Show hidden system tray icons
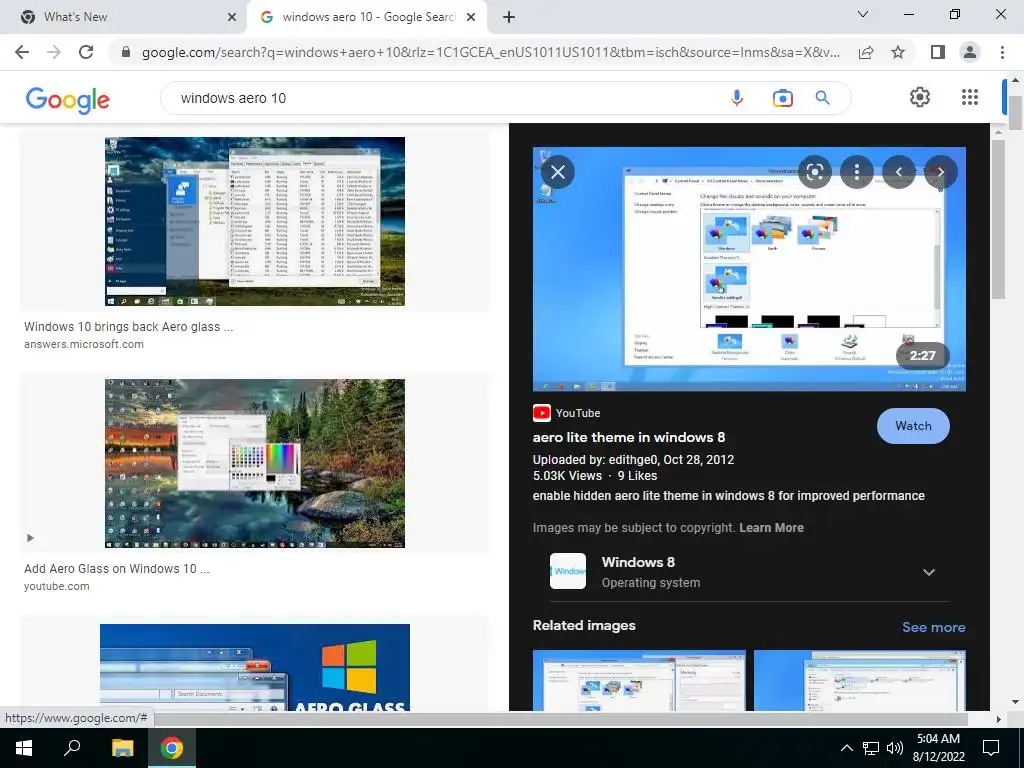The height and width of the screenshot is (768, 1024). pyautogui.click(x=846, y=748)
